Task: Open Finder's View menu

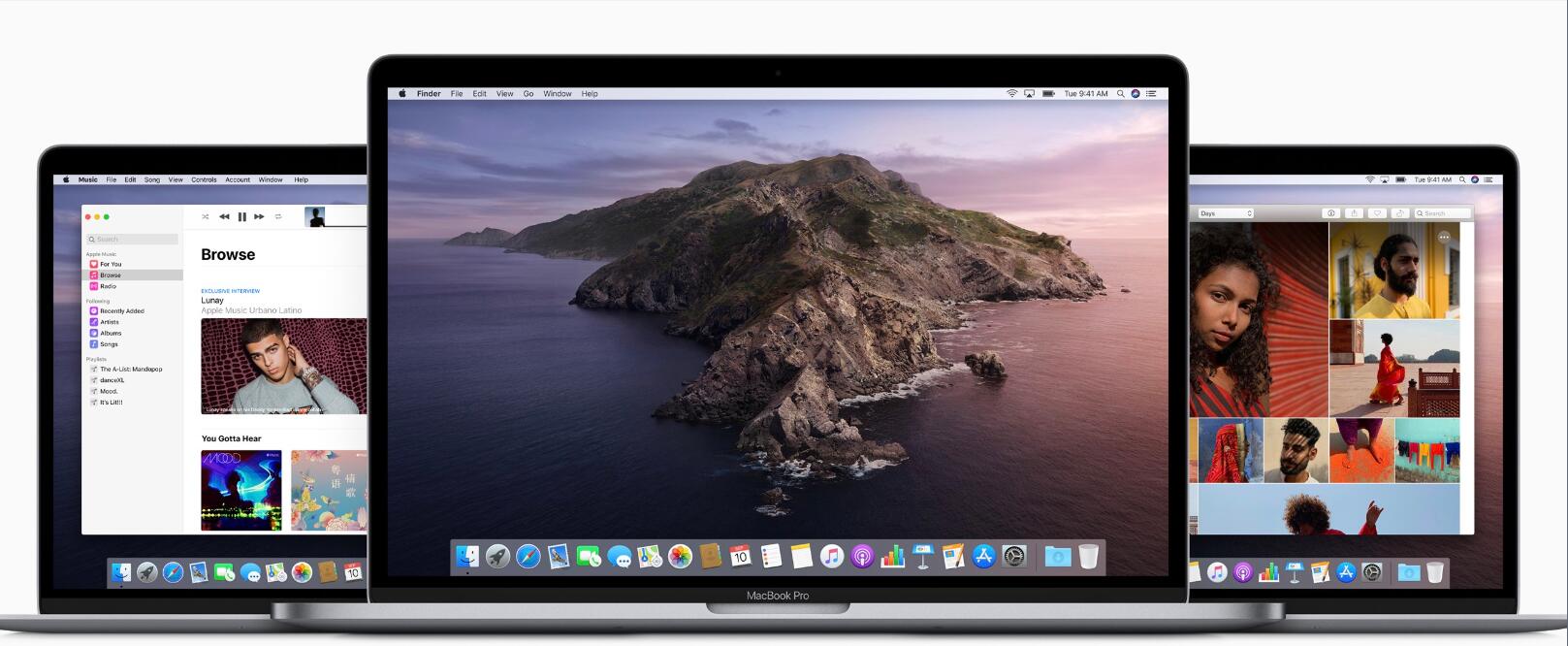Action: coord(505,94)
